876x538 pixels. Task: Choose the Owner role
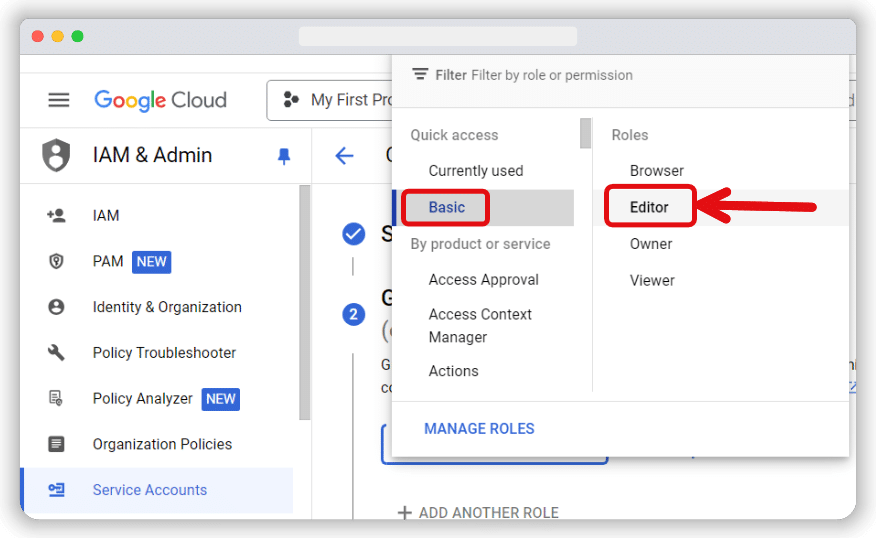pyautogui.click(x=651, y=244)
